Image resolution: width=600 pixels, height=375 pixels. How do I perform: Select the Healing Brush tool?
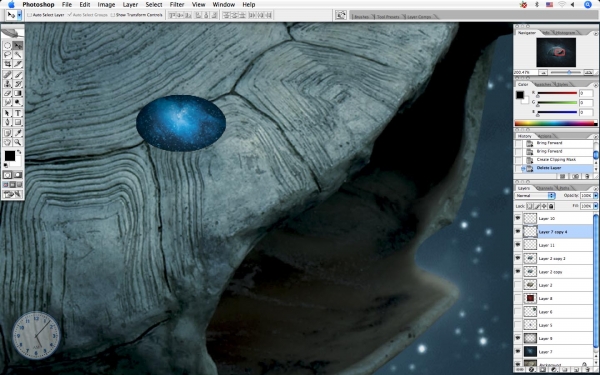(x=7, y=75)
